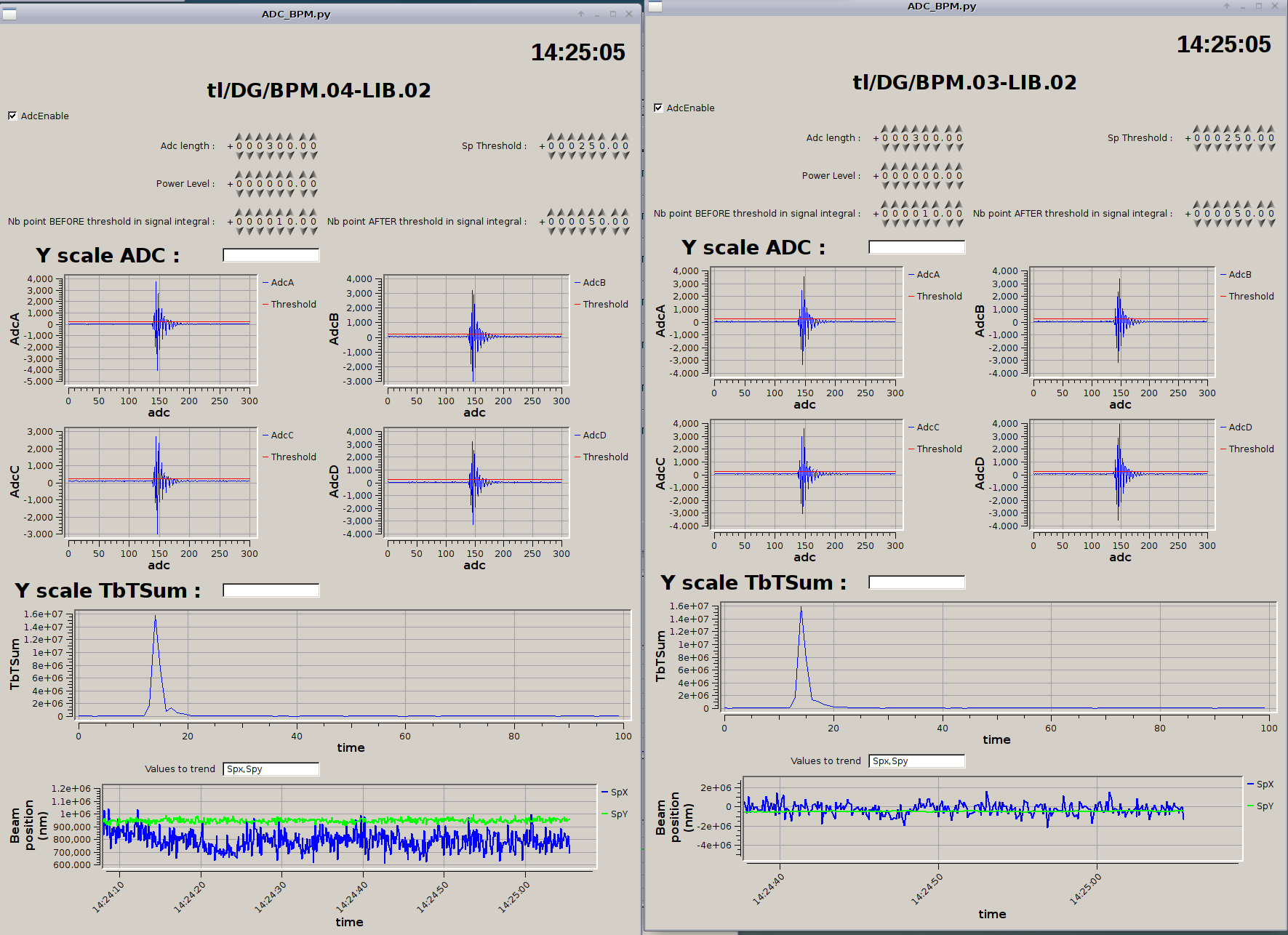The image size is (1288, 935).
Task: Click shade up-arrow in right window title bar
Action: coord(1227,6)
